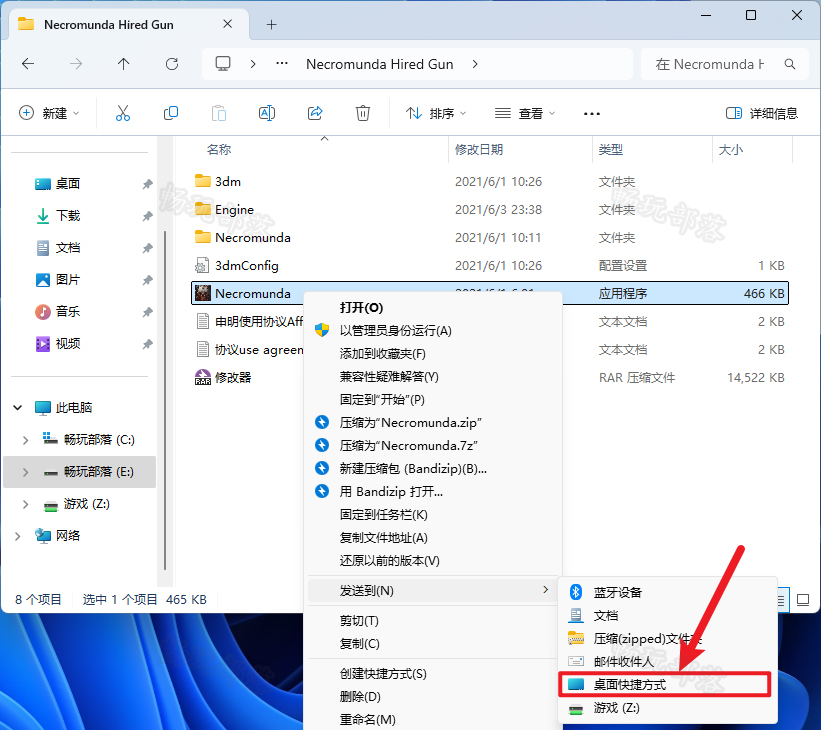This screenshot has height=730, width=821.
Task: Open 文档 in the navigation pane
Action: [68, 248]
